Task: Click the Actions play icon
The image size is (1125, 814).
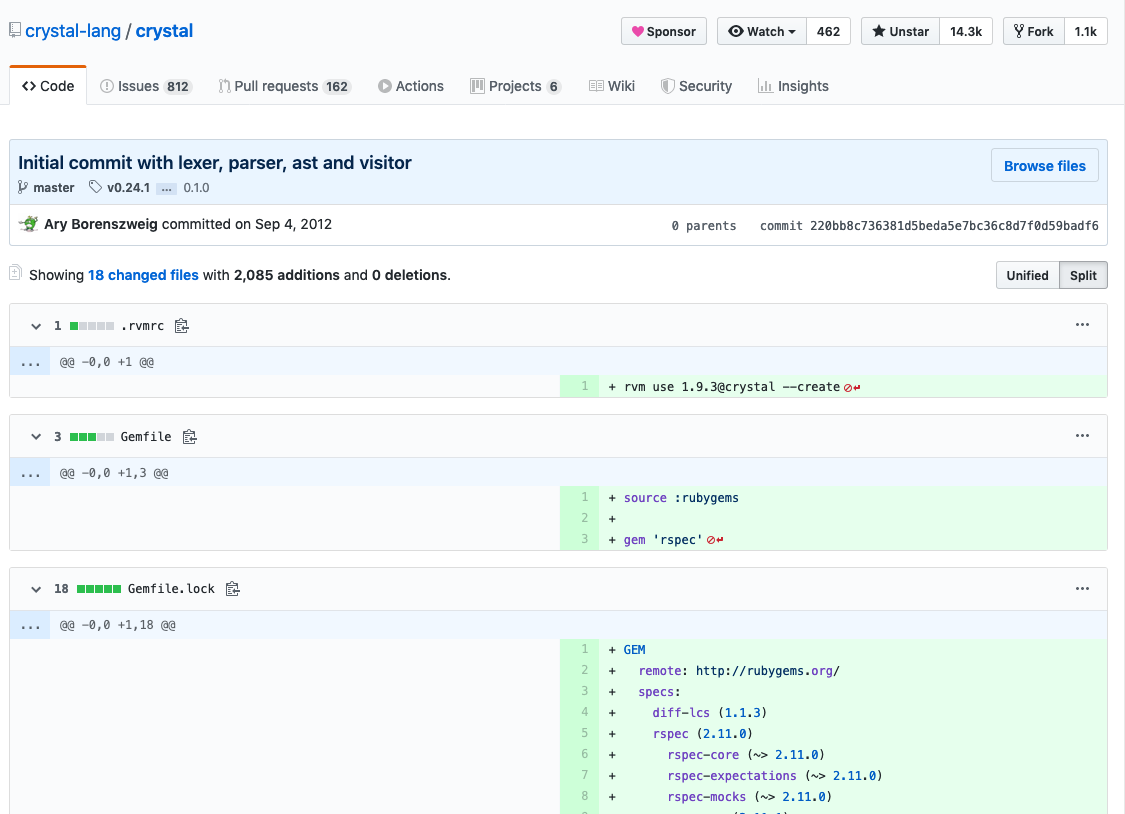Action: 385,86
